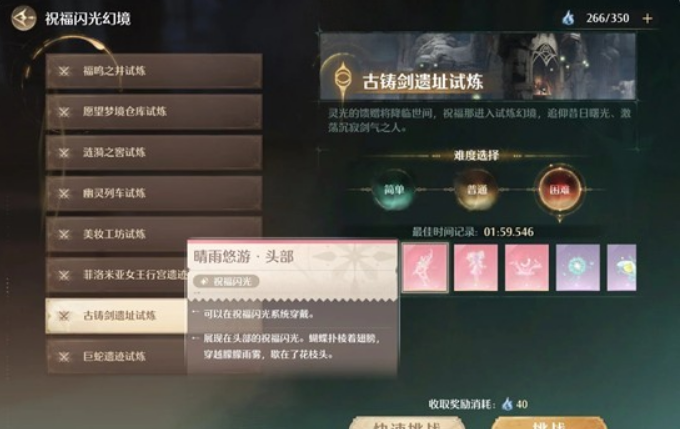Click the 快速挑战 quick challenge button
The height and width of the screenshot is (429, 680).
coord(407,423)
